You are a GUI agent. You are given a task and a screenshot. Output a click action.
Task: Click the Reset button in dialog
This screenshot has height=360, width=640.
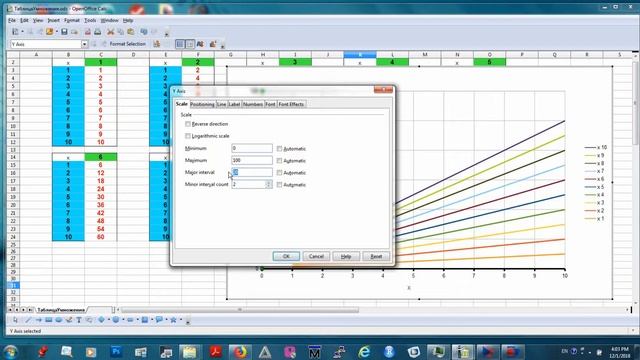pos(376,256)
